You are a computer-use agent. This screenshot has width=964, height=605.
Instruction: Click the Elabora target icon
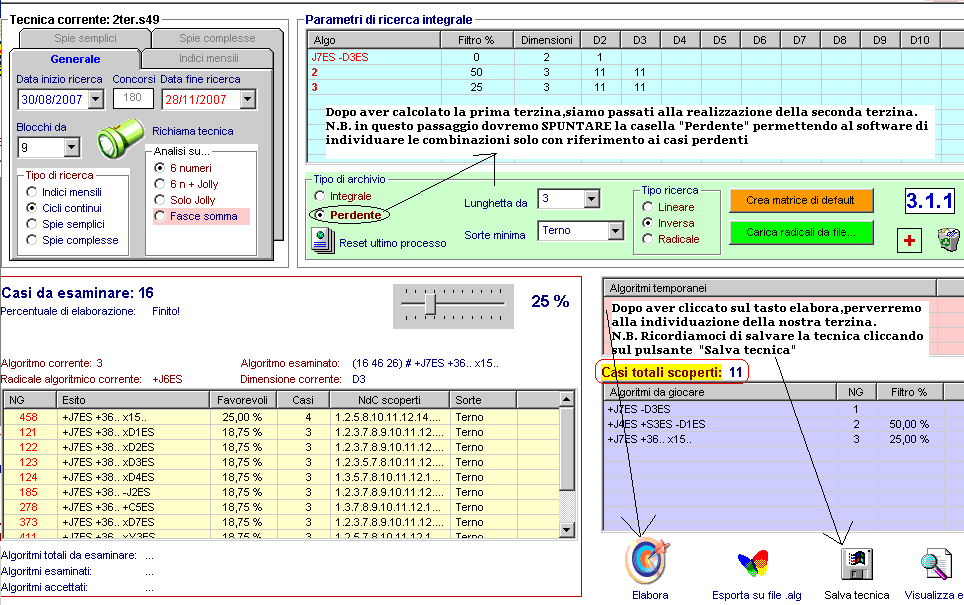(648, 561)
